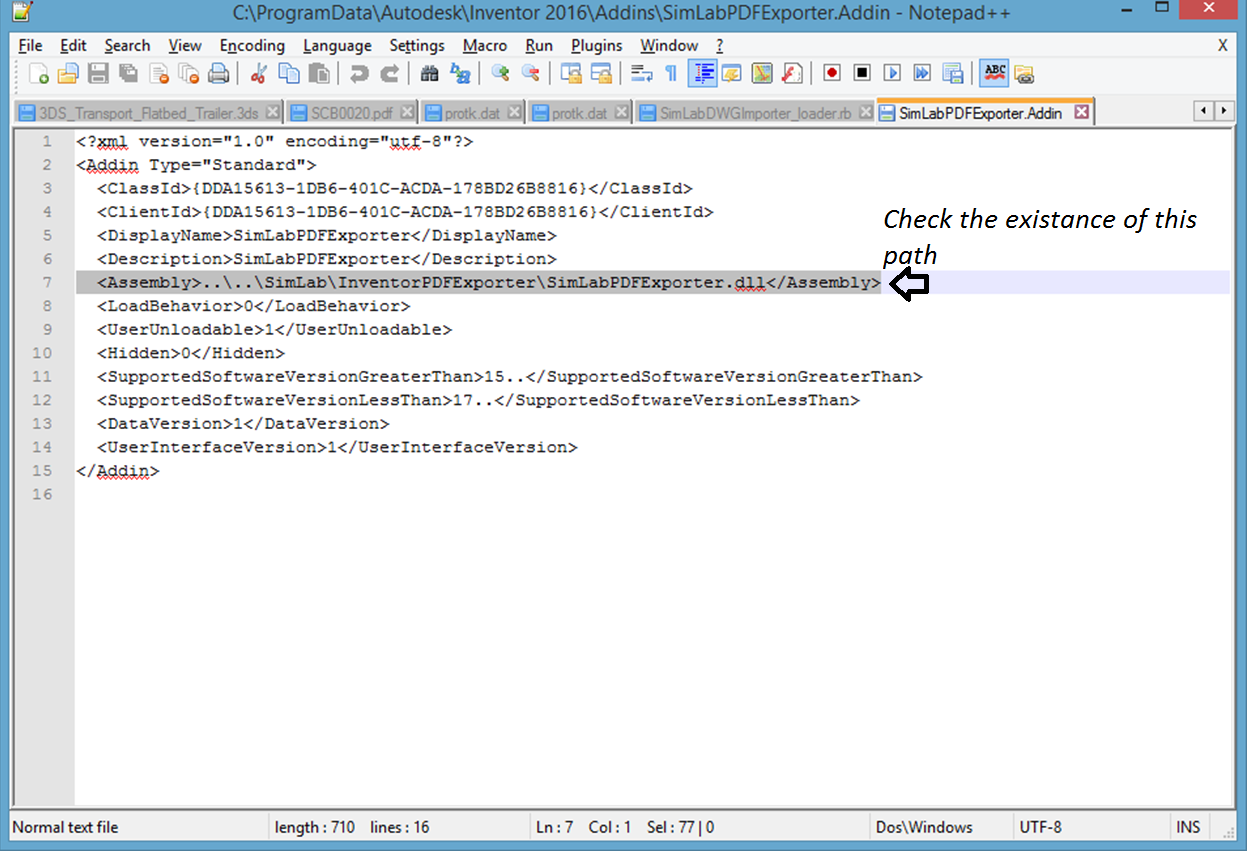This screenshot has height=852, width=1248.
Task: Click the Zoom in magnifier icon
Action: 500,73
